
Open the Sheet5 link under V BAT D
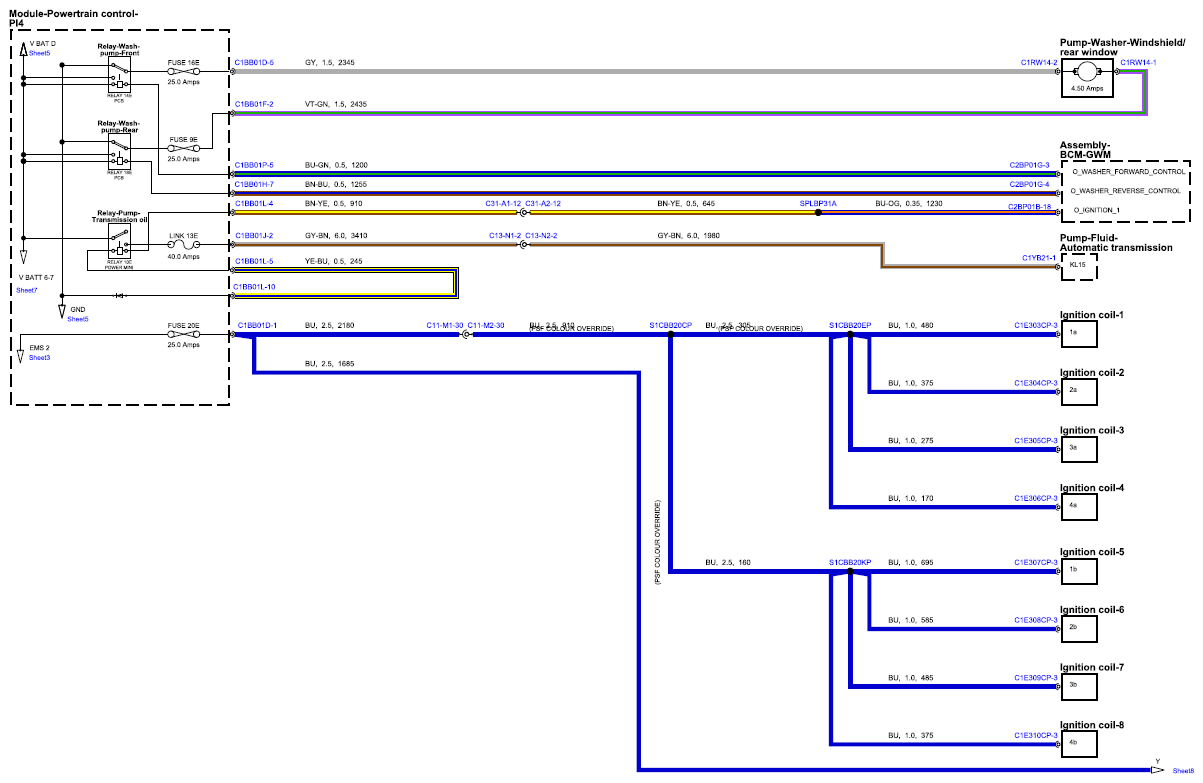pyautogui.click(x=40, y=53)
